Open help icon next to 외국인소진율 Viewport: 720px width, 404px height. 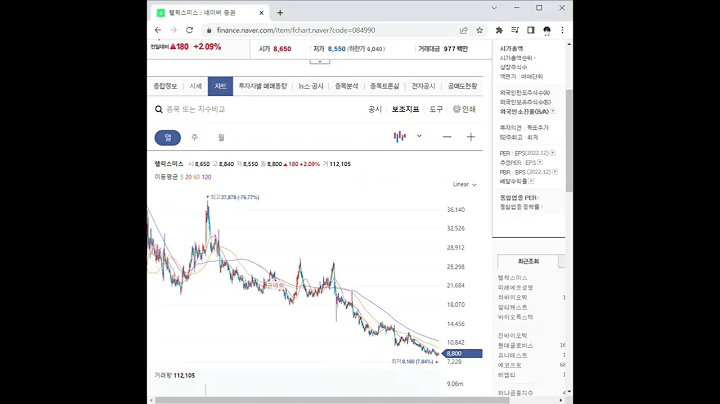click(x=553, y=111)
